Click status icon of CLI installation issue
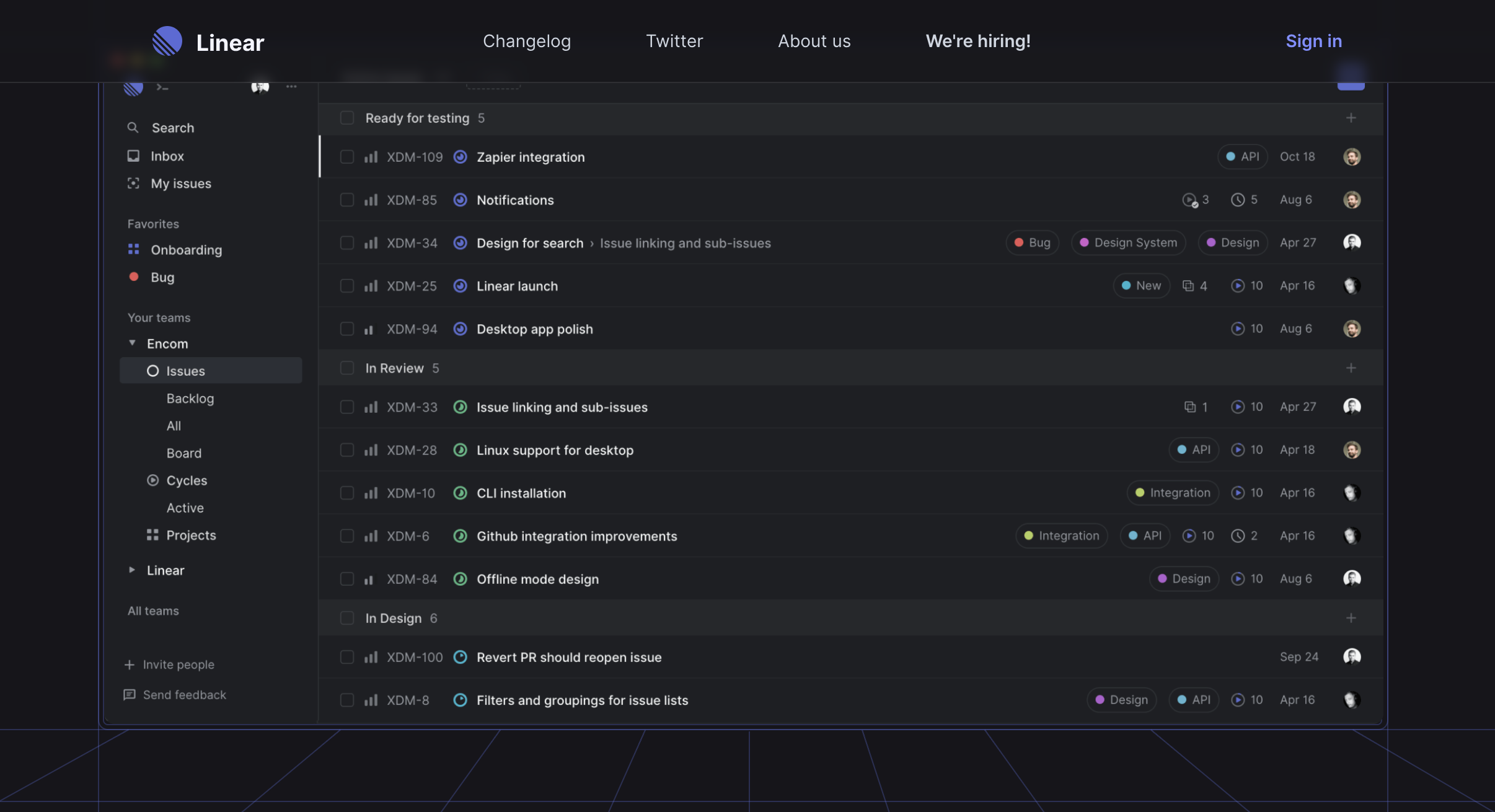1495x812 pixels. (x=460, y=493)
